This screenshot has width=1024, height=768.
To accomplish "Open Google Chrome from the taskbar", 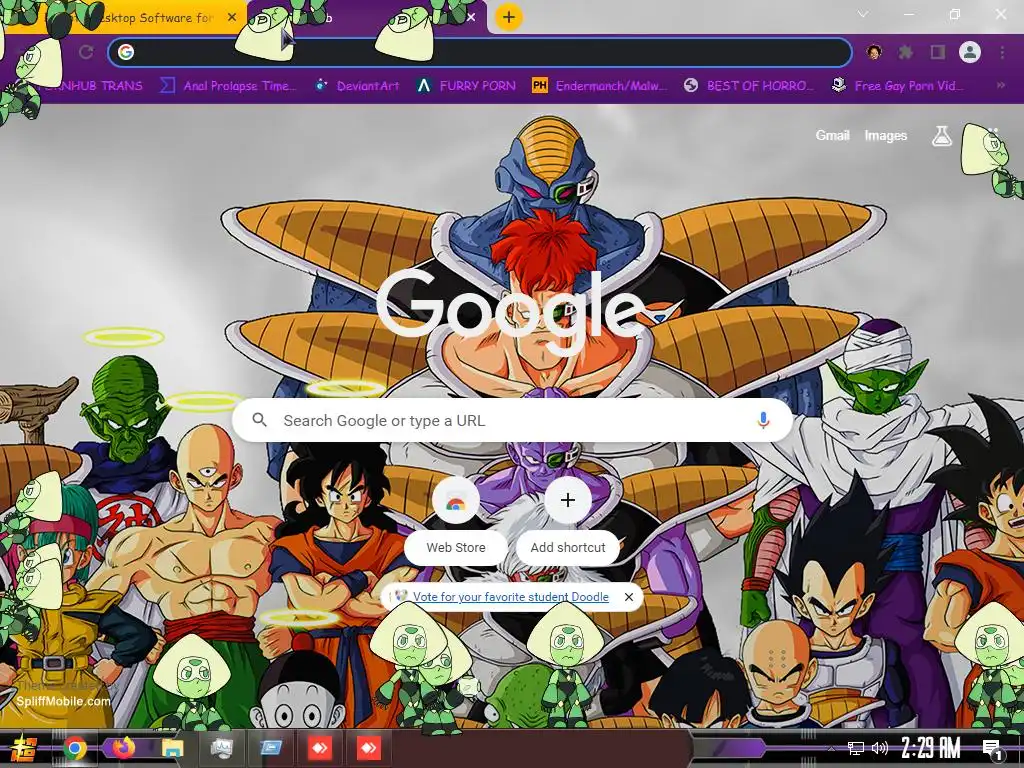I will point(75,748).
